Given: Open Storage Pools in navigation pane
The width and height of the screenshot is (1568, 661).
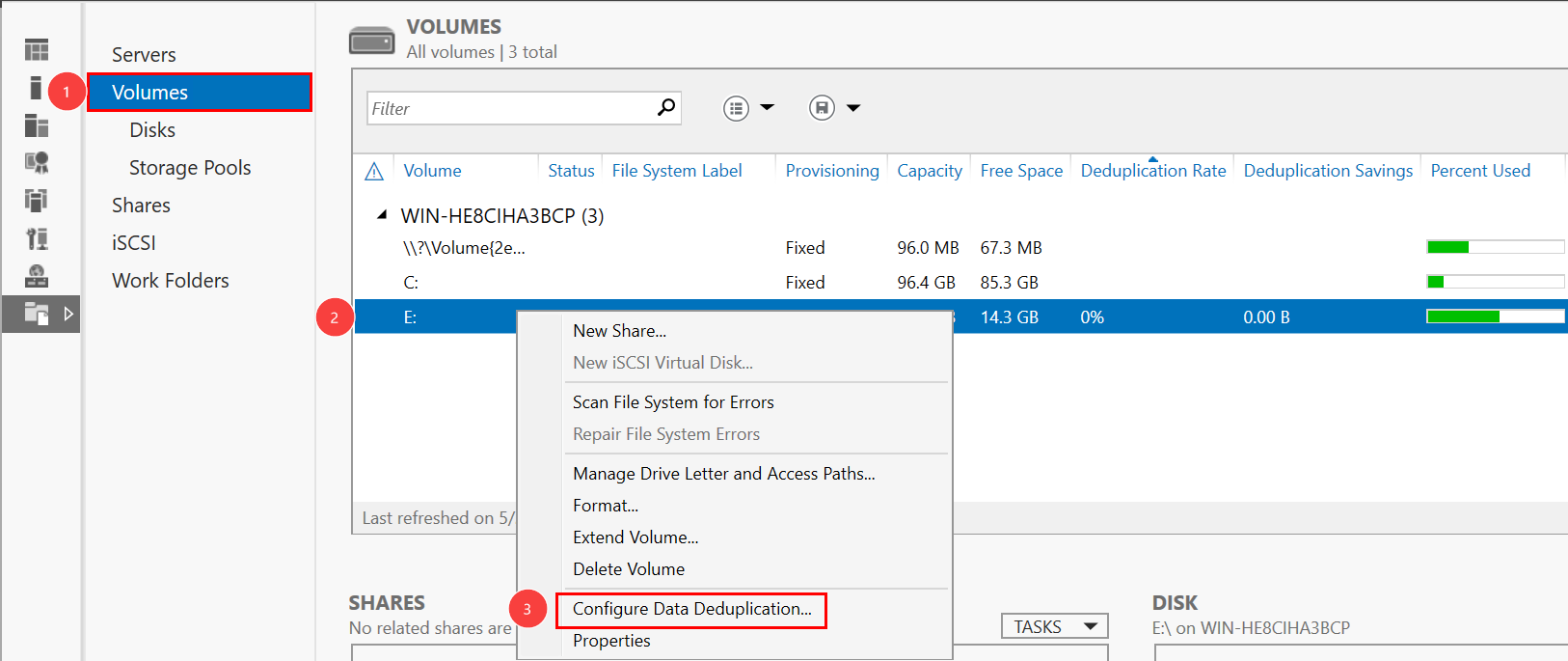Looking at the screenshot, I should point(190,168).
